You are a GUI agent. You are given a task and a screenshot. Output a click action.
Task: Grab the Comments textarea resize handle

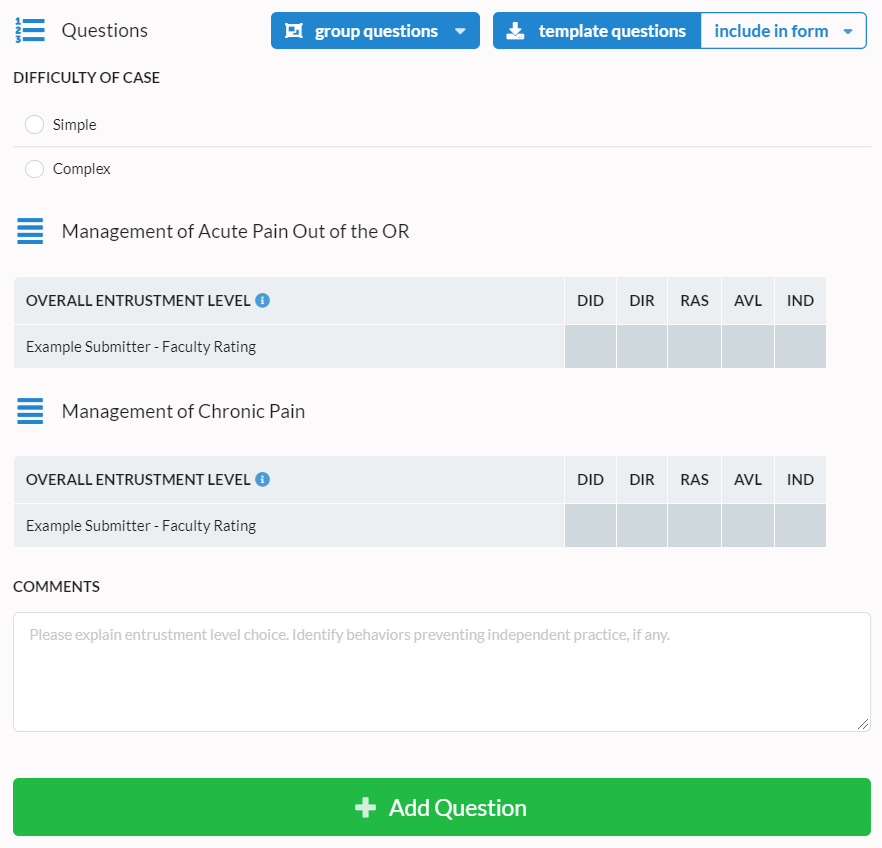click(863, 724)
